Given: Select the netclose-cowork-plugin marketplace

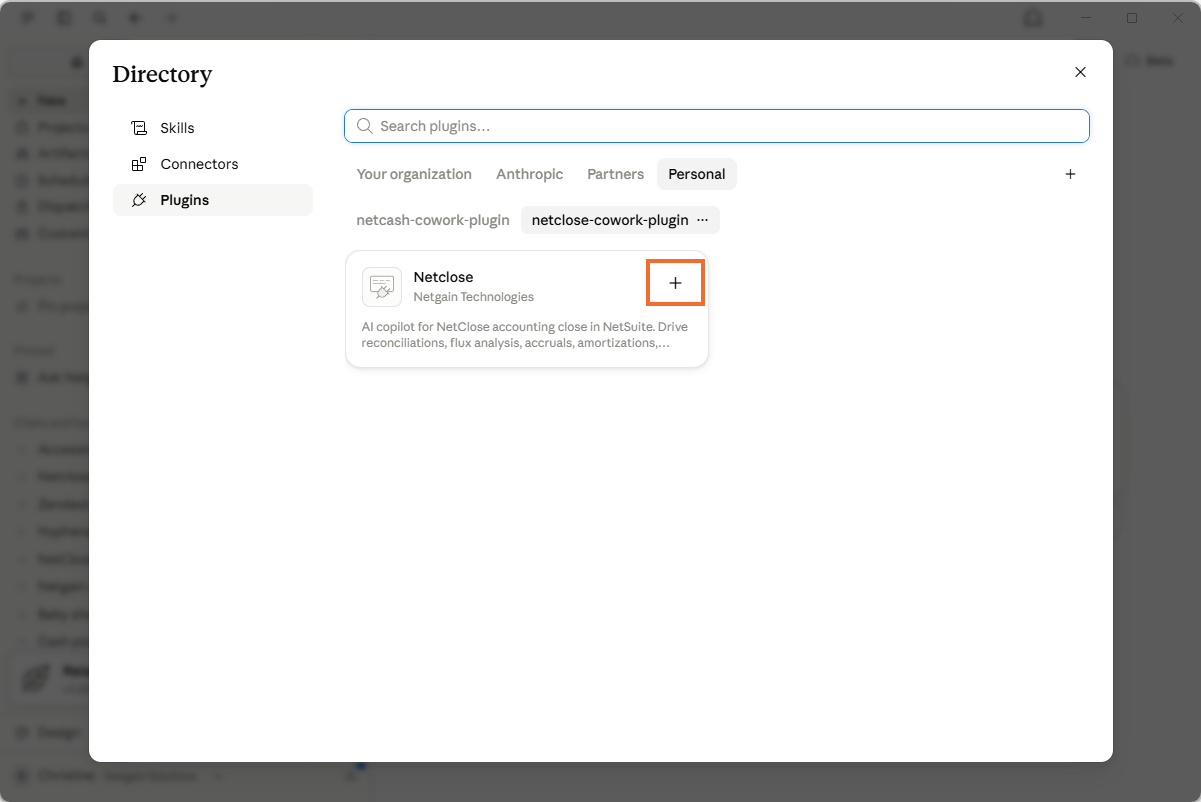Looking at the screenshot, I should click(610, 220).
